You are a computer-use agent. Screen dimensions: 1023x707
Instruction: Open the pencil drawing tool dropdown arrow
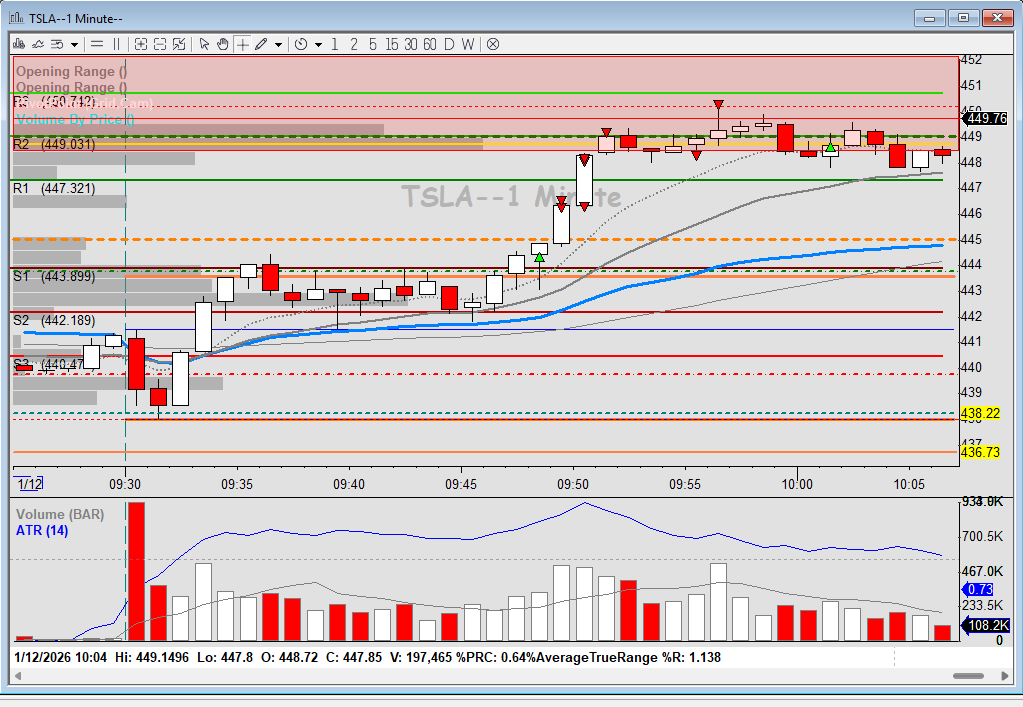(279, 45)
